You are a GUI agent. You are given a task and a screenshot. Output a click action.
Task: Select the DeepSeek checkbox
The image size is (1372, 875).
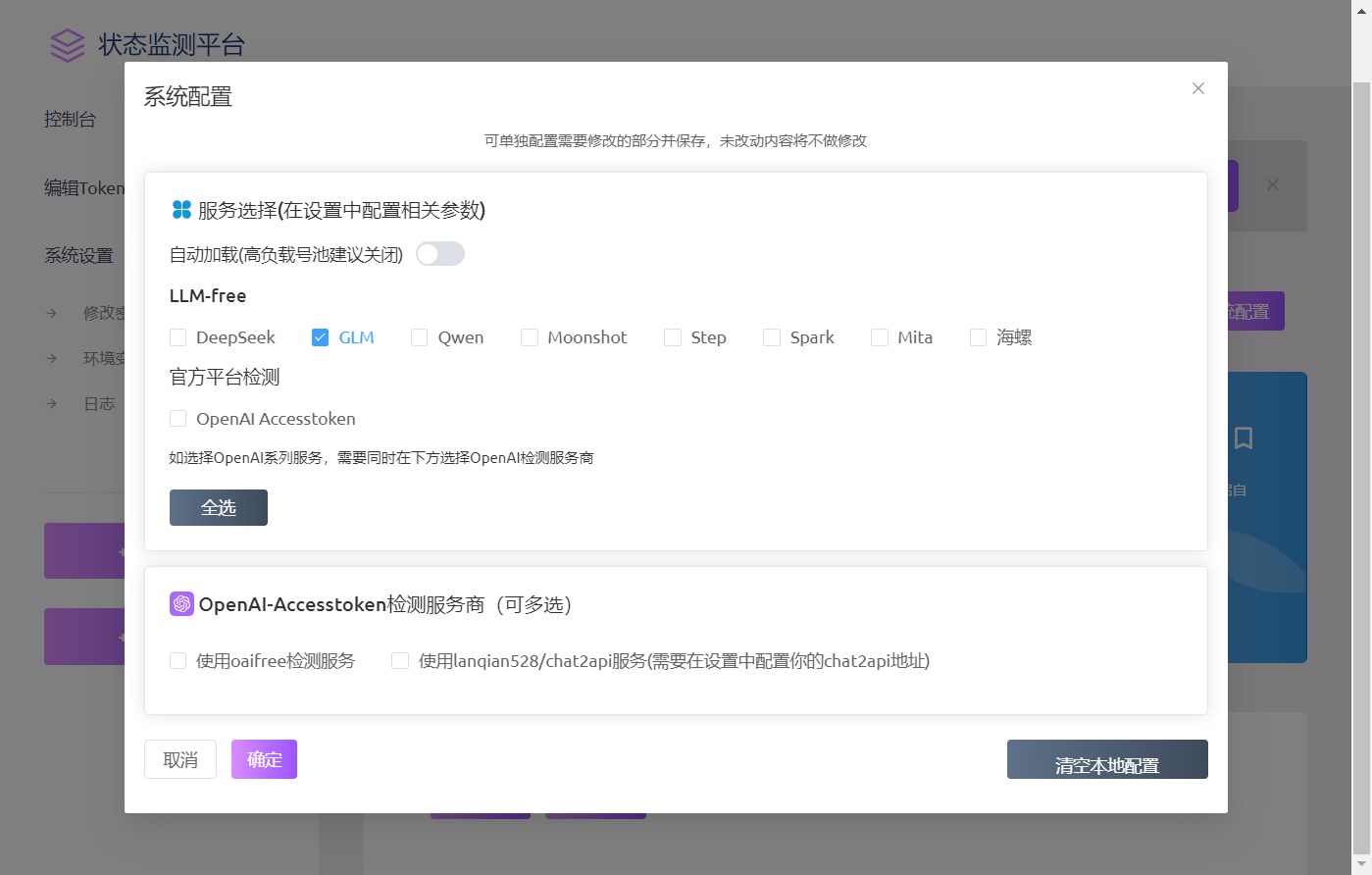178,336
